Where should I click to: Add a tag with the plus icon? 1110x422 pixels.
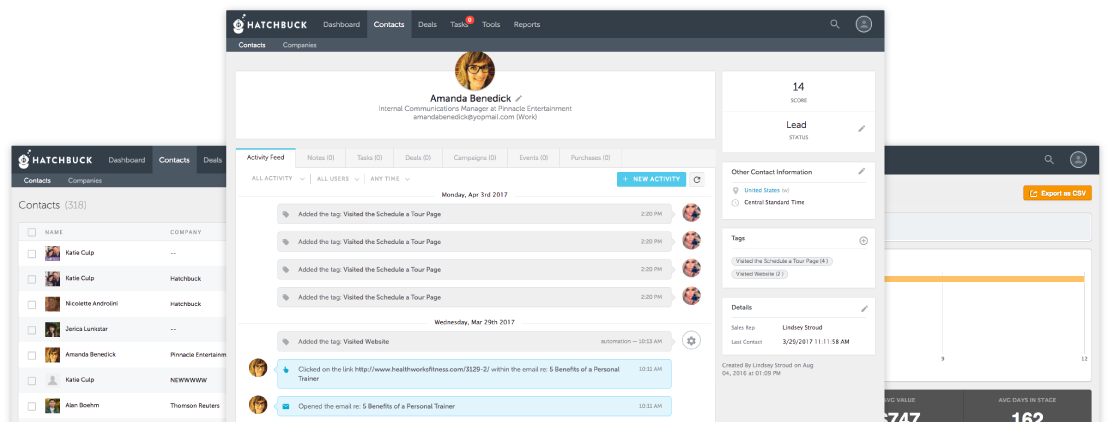pyautogui.click(x=863, y=241)
